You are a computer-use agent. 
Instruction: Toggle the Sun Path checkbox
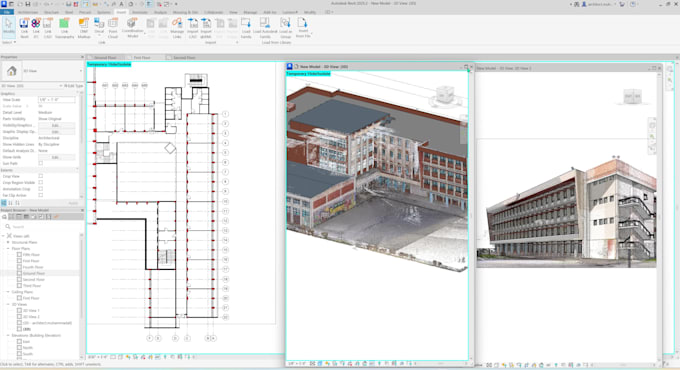coord(41,164)
